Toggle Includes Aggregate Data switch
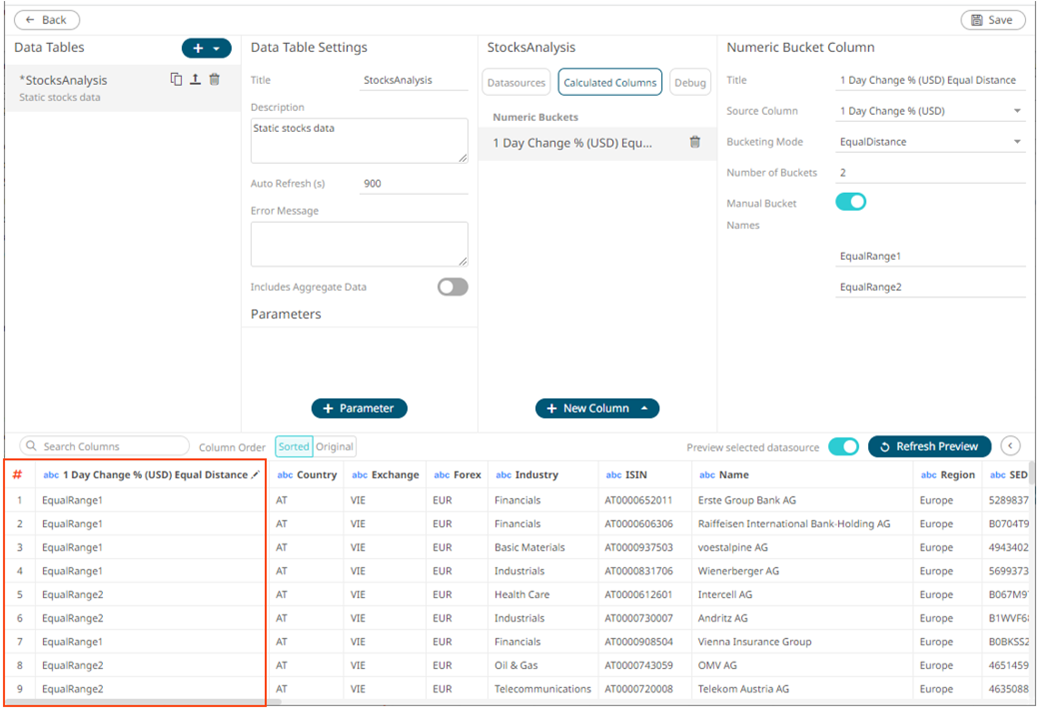The height and width of the screenshot is (710, 1040). pos(453,287)
